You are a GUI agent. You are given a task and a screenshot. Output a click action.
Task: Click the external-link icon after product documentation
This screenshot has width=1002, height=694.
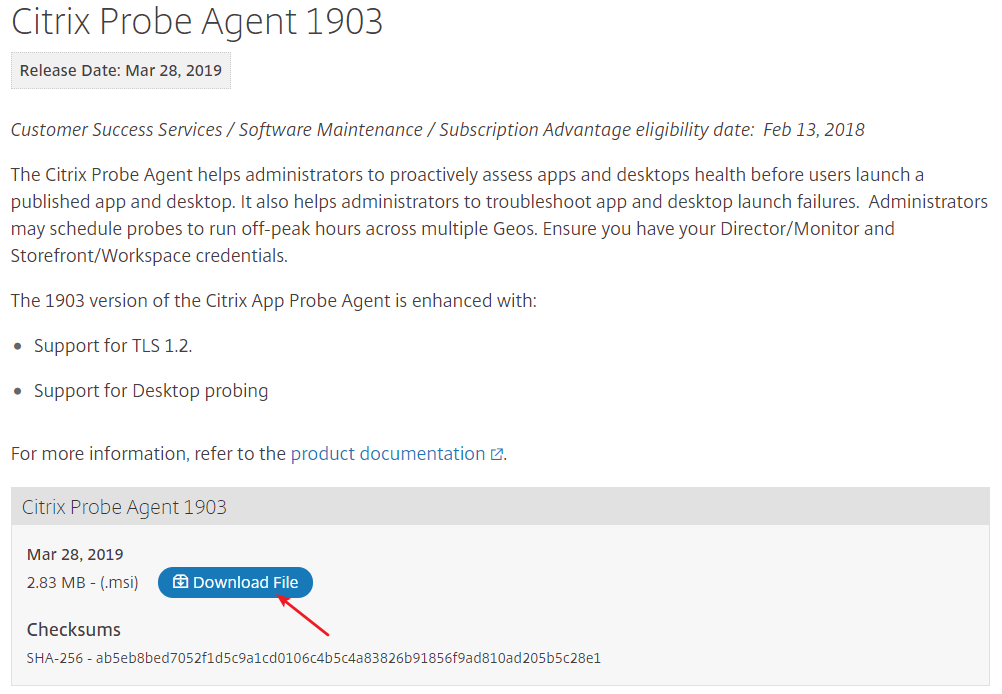[x=497, y=455]
